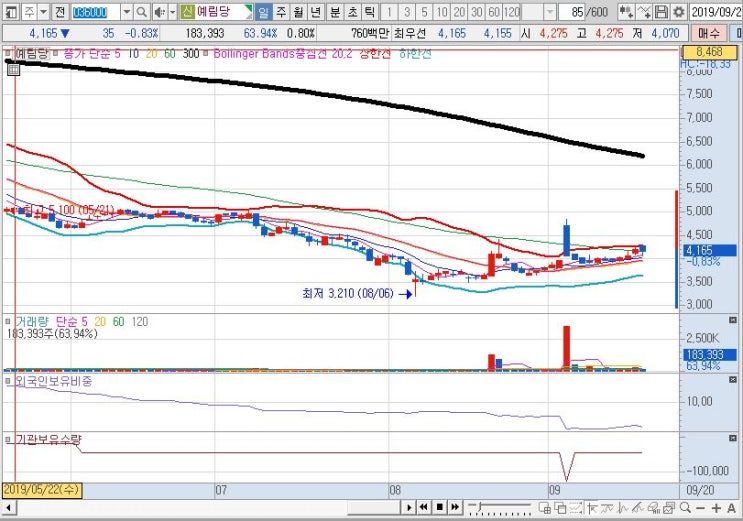Click the A text annotation icon
Viewport: 743px width, 521px height.
pyautogui.click(x=731, y=508)
